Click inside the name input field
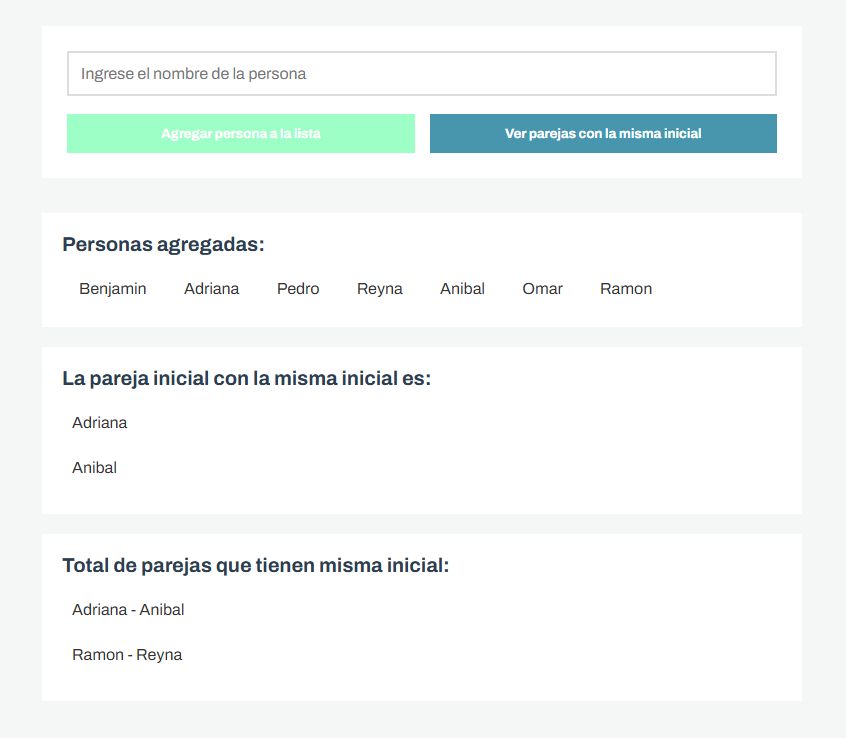The image size is (846, 738). click(x=421, y=73)
